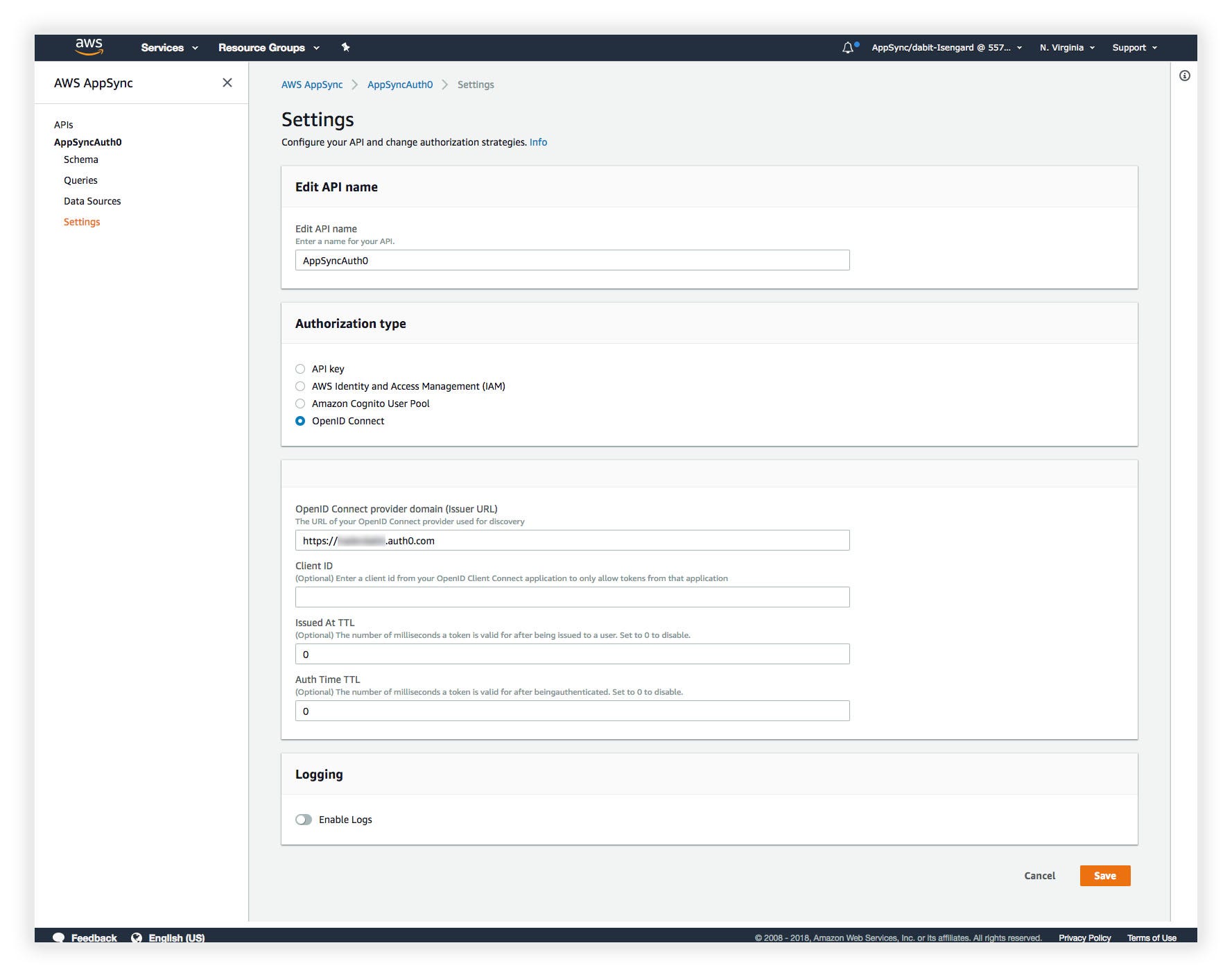The width and height of the screenshot is (1232, 977).
Task: Click the Feedback speech bubble icon
Action: (x=59, y=937)
